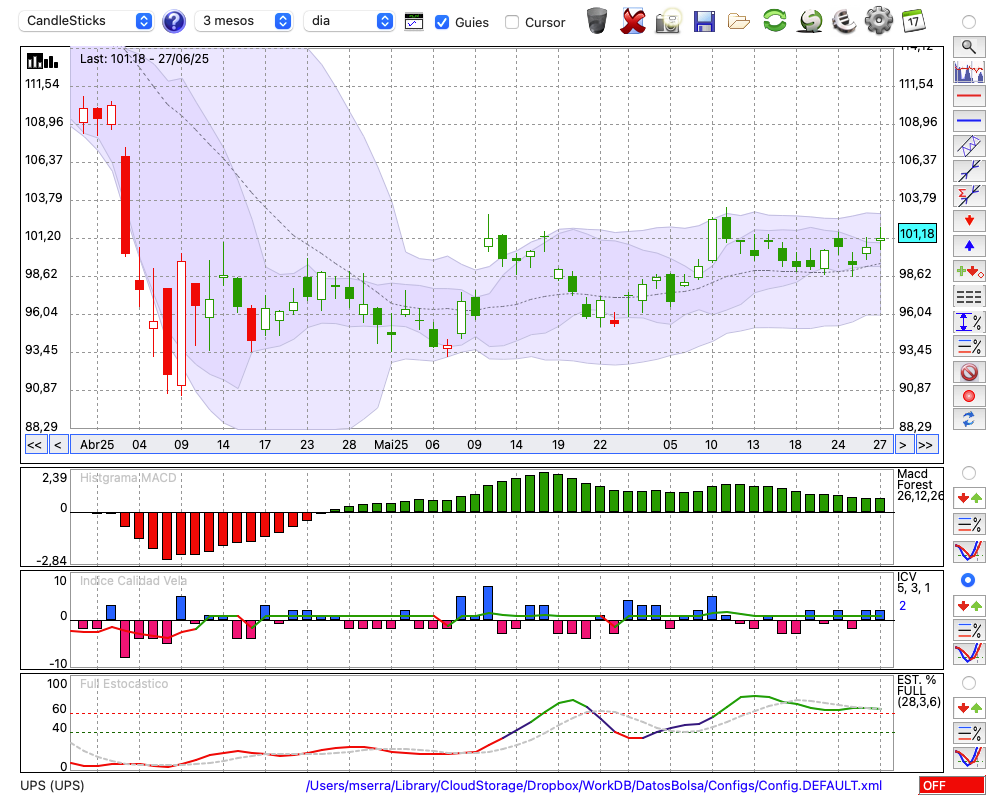The image size is (1000, 800).
Task: Click the 'Last: 101.18 - 27/06/25' label
Action: click(x=144, y=59)
